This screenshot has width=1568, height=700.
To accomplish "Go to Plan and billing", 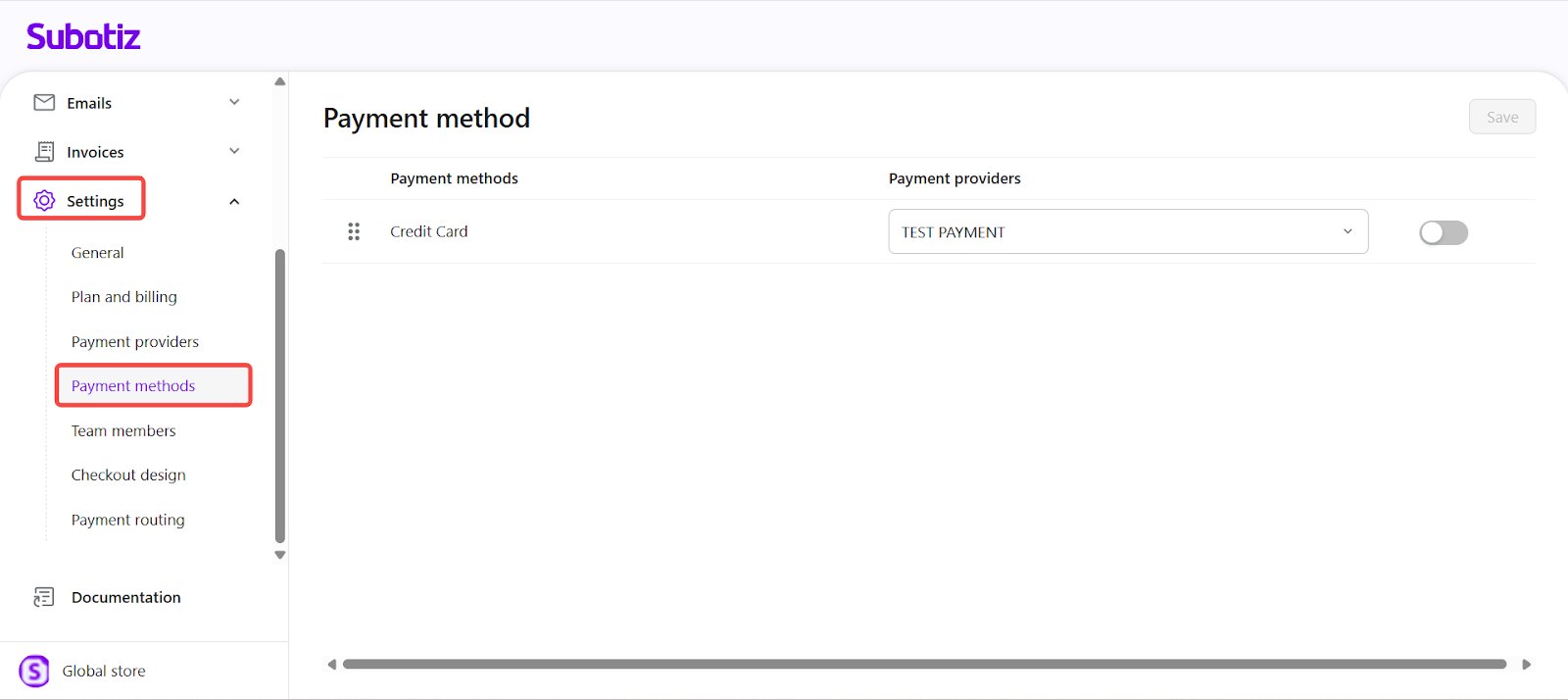I will pos(124,297).
